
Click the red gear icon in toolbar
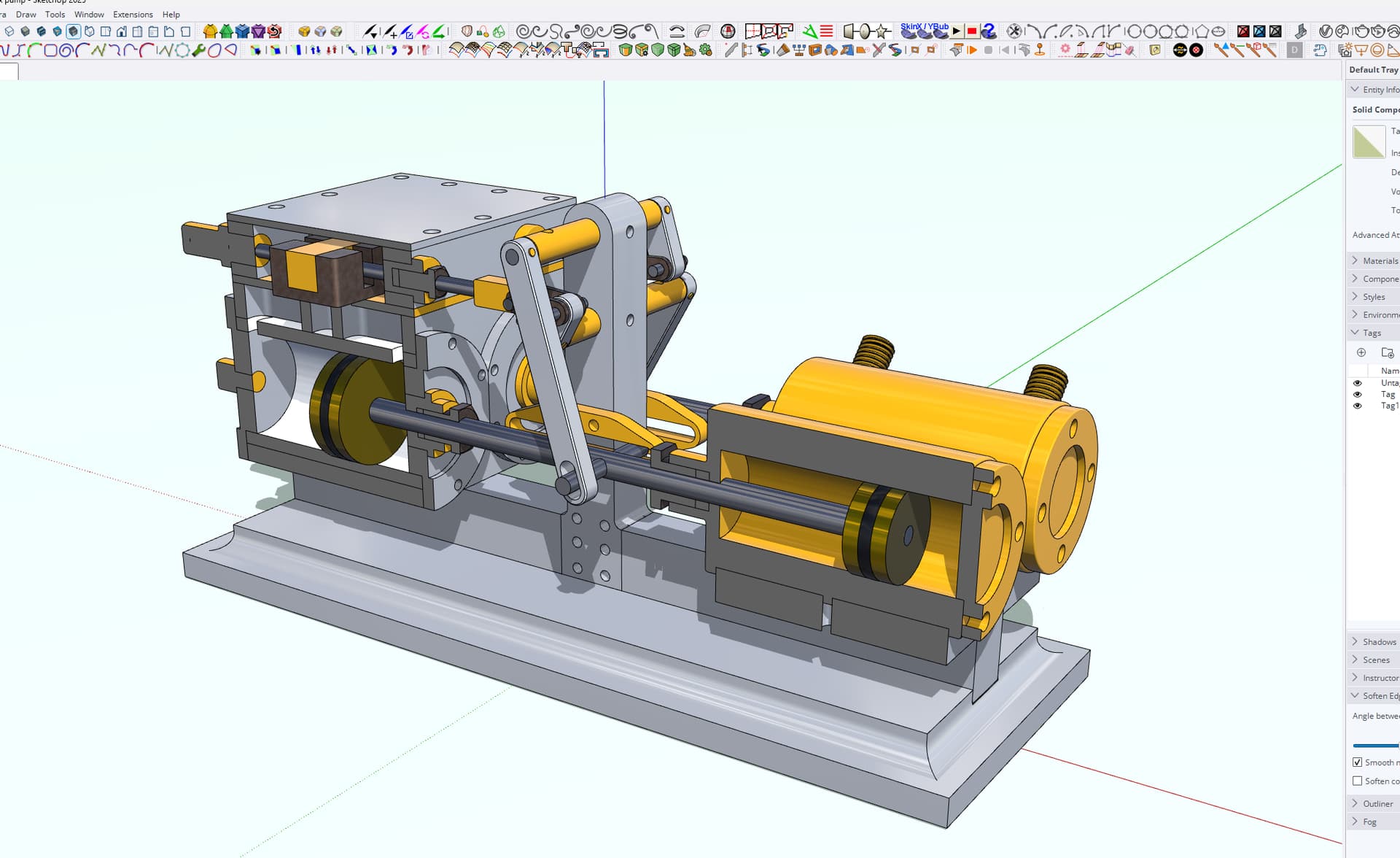[x=1065, y=50]
